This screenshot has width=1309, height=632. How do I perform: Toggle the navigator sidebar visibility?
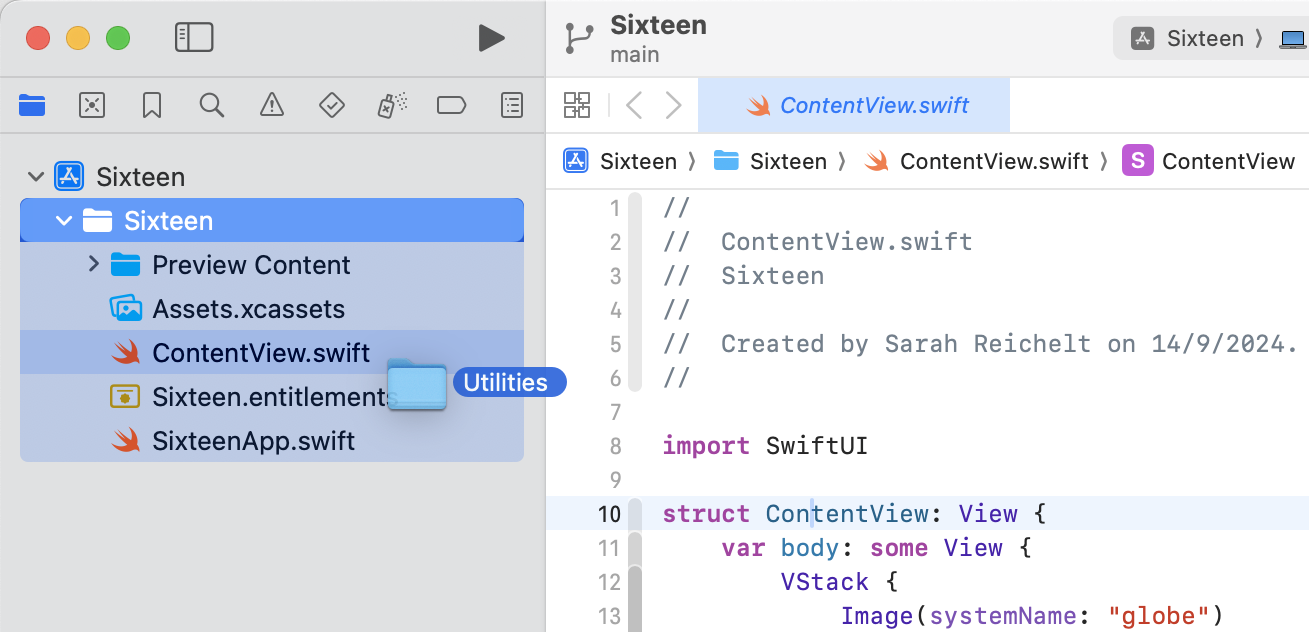point(194,37)
